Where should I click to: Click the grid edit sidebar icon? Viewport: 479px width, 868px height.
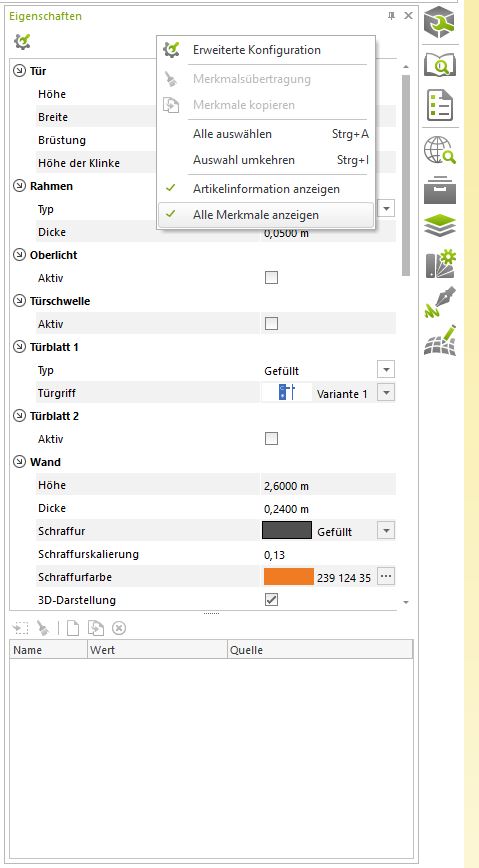pyautogui.click(x=440, y=340)
